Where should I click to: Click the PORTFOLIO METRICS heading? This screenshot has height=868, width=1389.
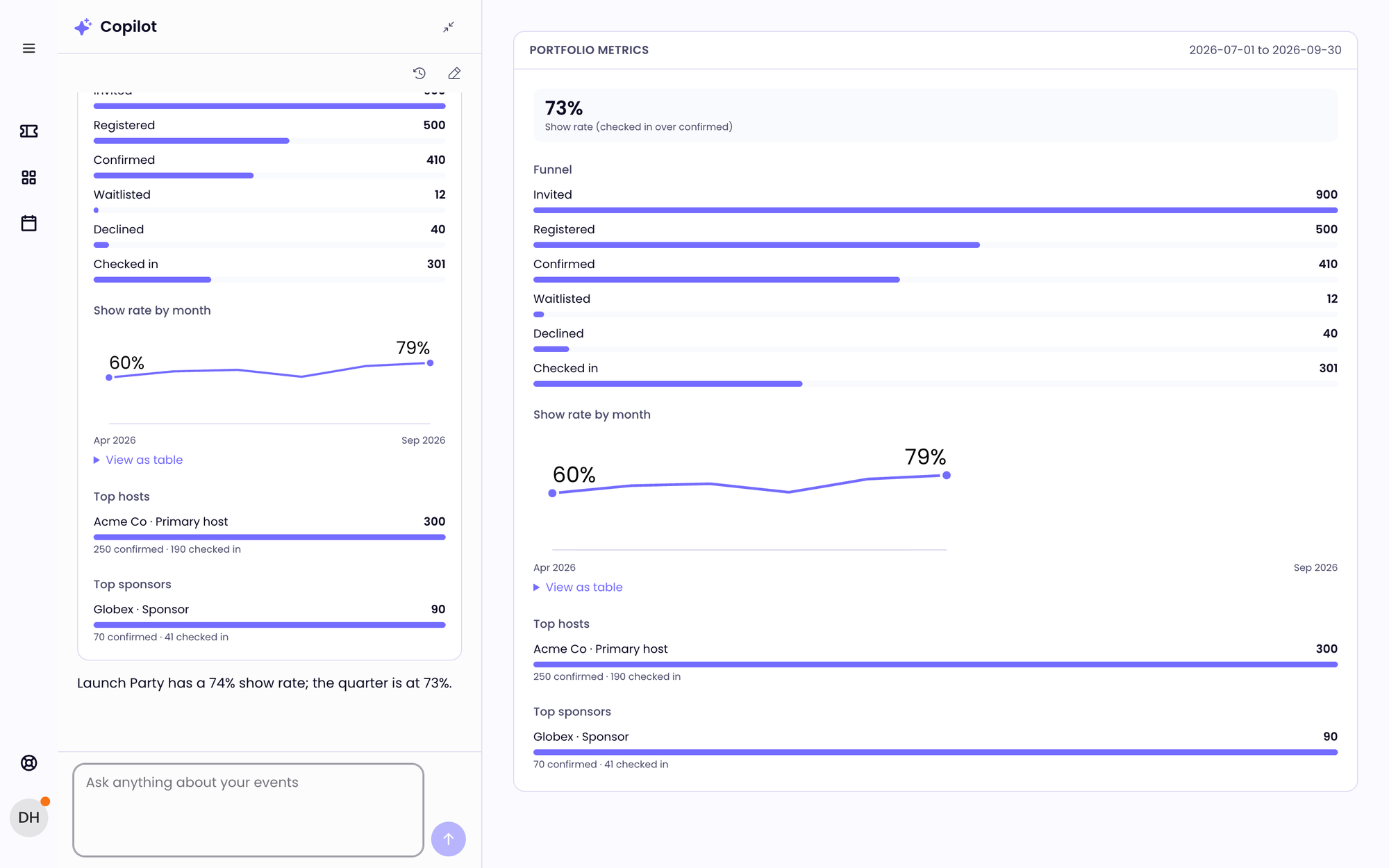pos(589,50)
